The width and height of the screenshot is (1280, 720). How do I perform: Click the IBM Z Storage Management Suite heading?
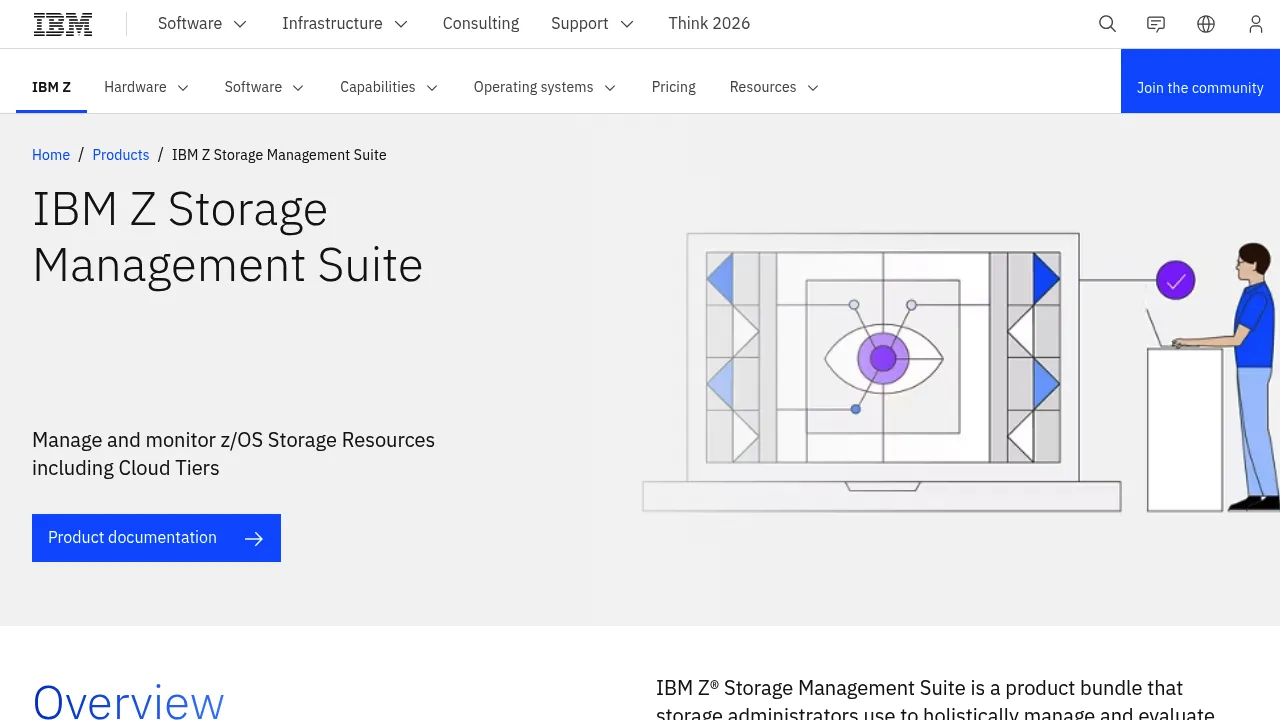[228, 237]
